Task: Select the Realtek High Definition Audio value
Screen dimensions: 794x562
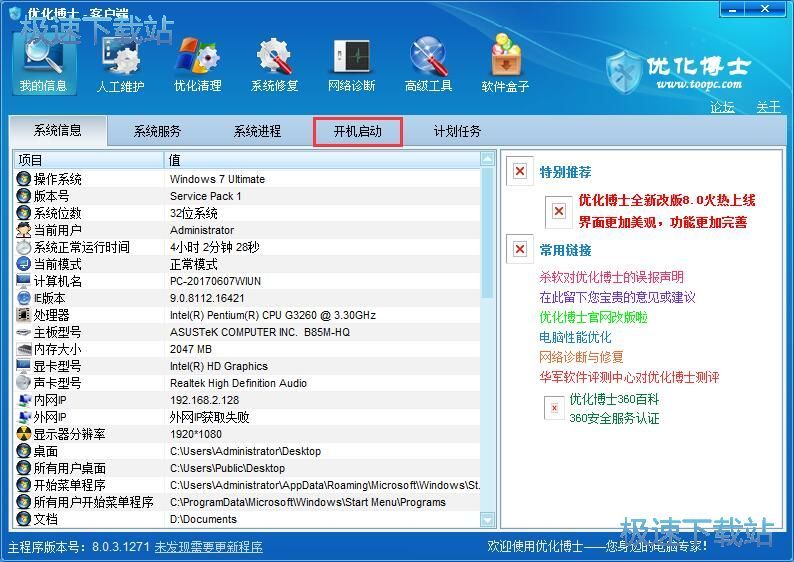Action: 238,383
